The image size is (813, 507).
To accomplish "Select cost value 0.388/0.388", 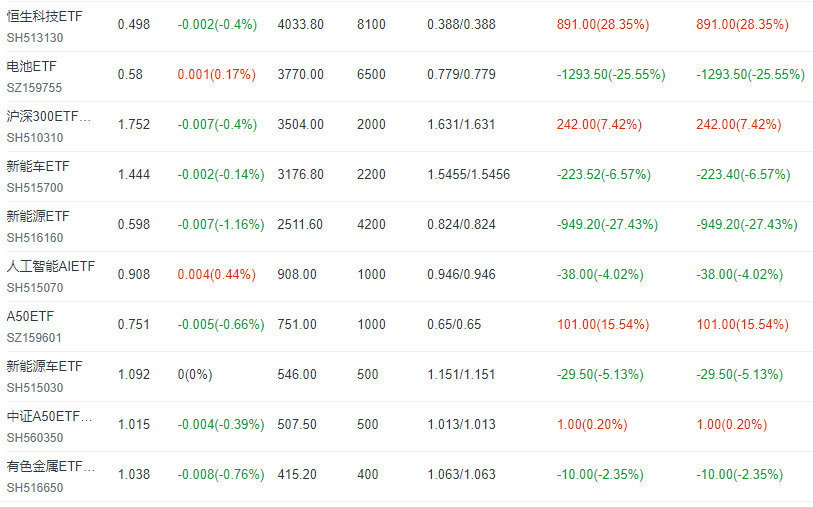I will (x=461, y=24).
